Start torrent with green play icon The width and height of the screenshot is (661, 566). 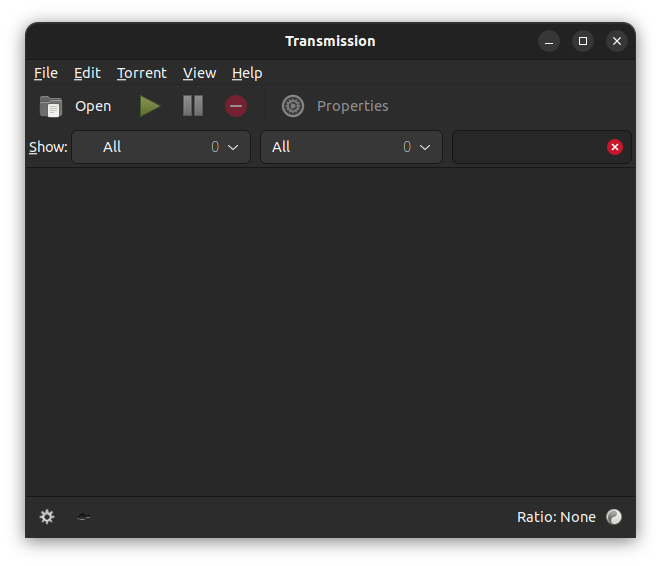click(150, 106)
